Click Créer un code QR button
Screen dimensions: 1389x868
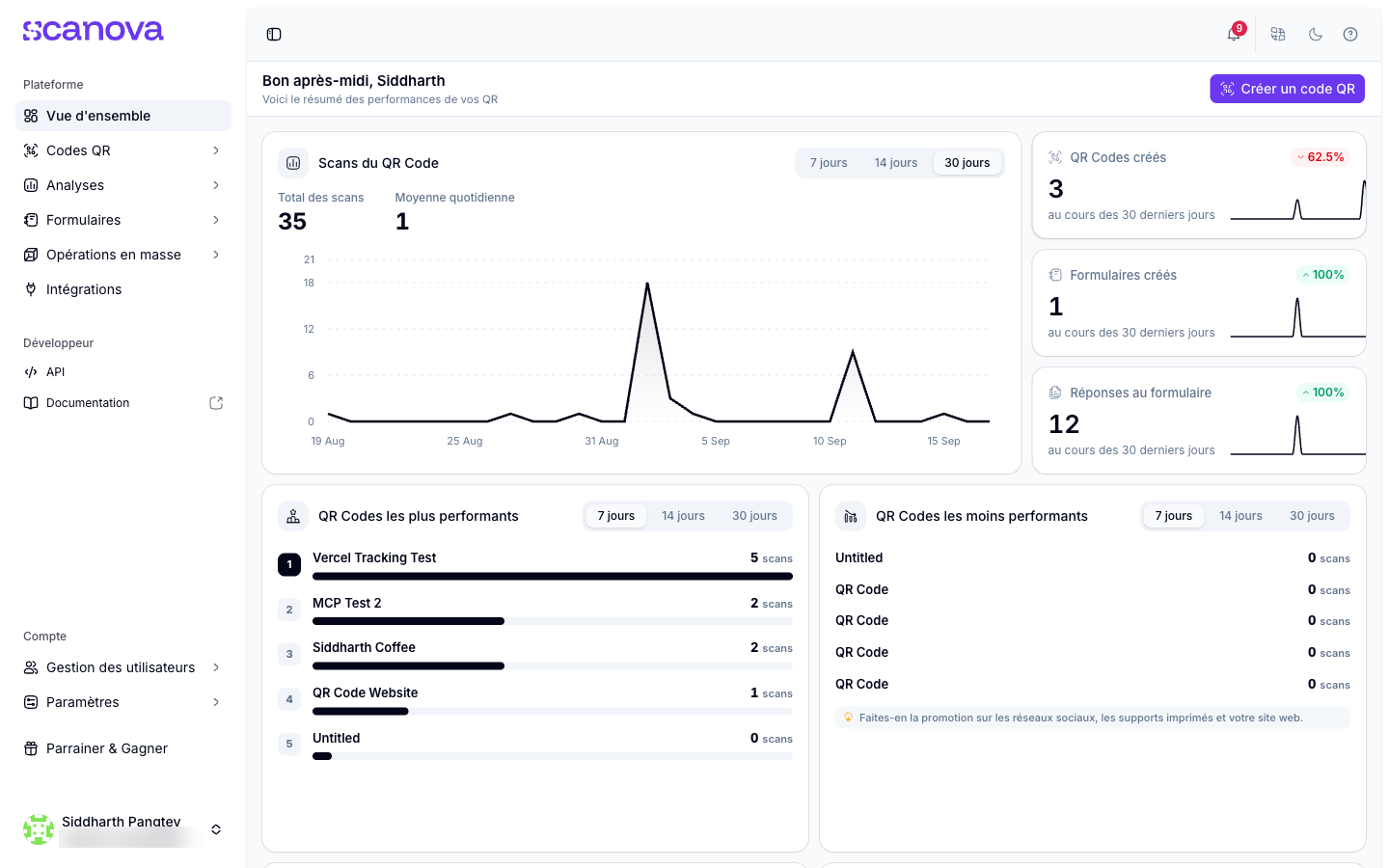(x=1287, y=89)
